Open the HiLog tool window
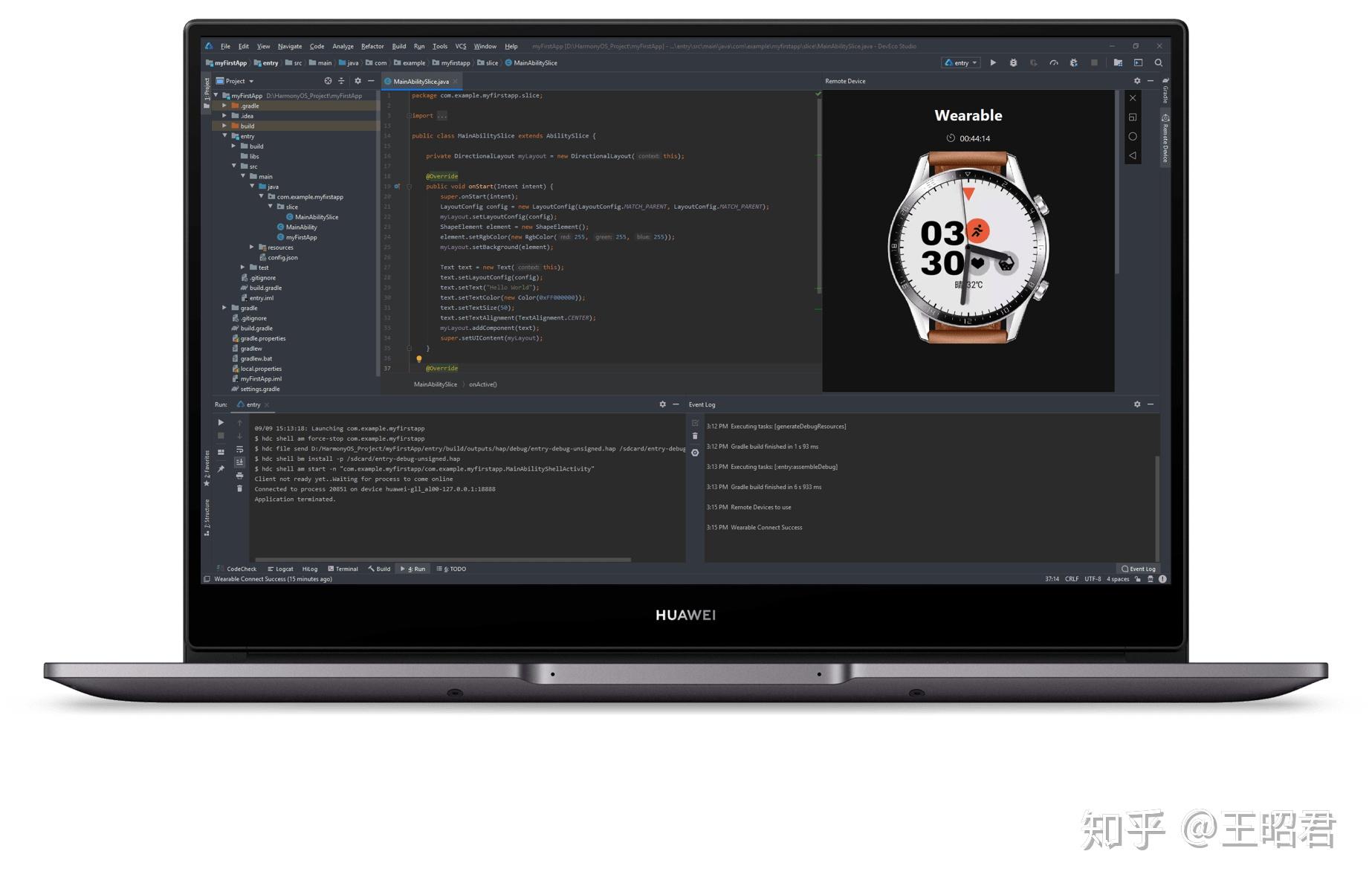Viewport: 1372px width, 886px height. [x=310, y=569]
